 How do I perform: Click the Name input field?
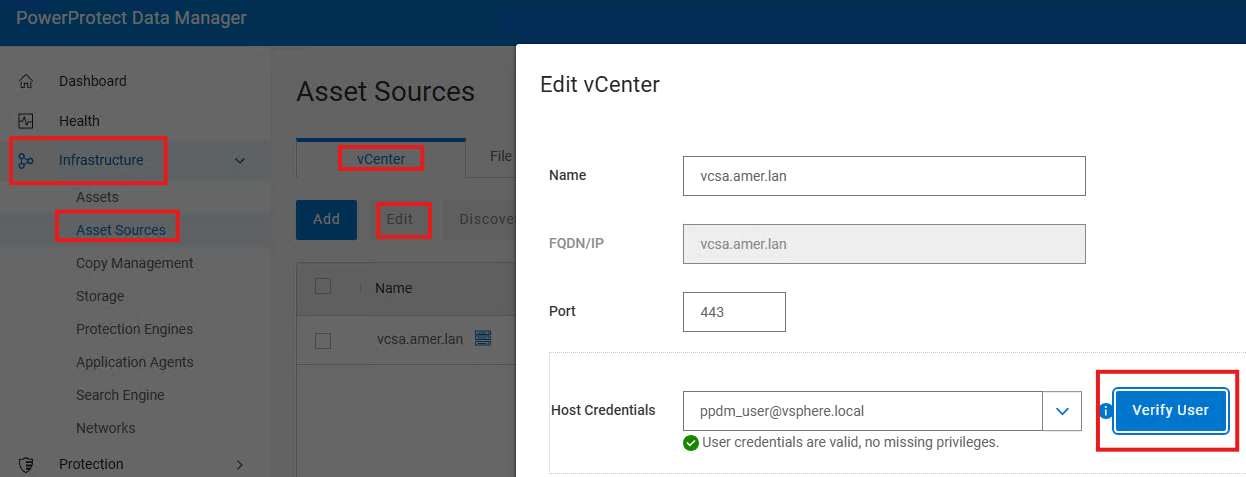(884, 176)
